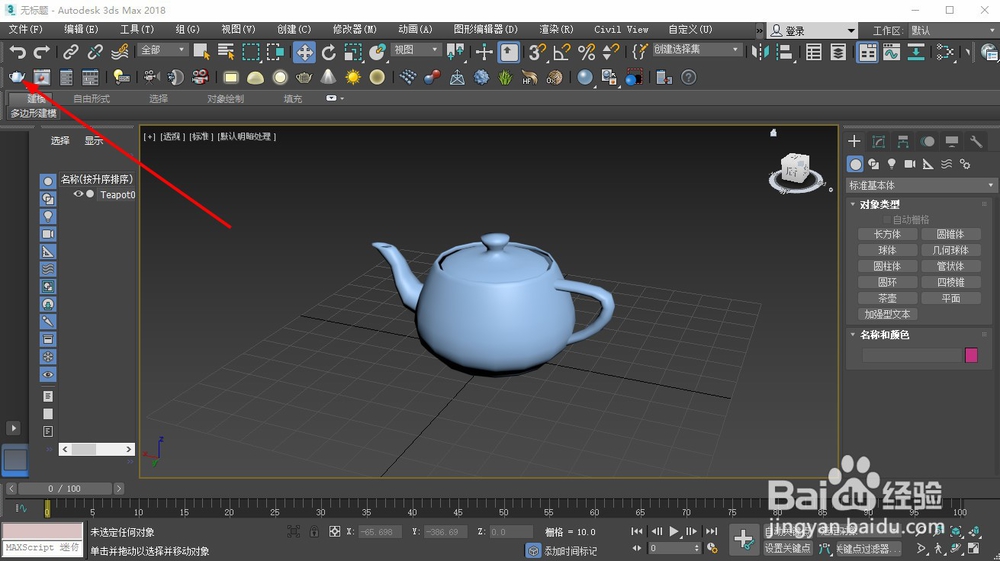The width and height of the screenshot is (1000, 561).
Task: Toggle geometry filter in scene explorer
Action: pyautogui.click(x=48, y=182)
